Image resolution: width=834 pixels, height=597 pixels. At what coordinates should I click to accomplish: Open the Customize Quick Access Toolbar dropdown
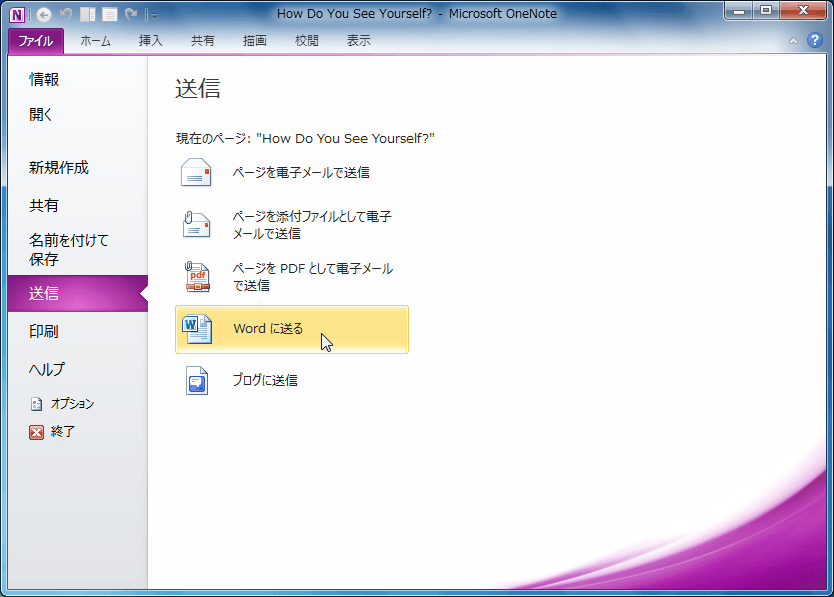coord(153,15)
